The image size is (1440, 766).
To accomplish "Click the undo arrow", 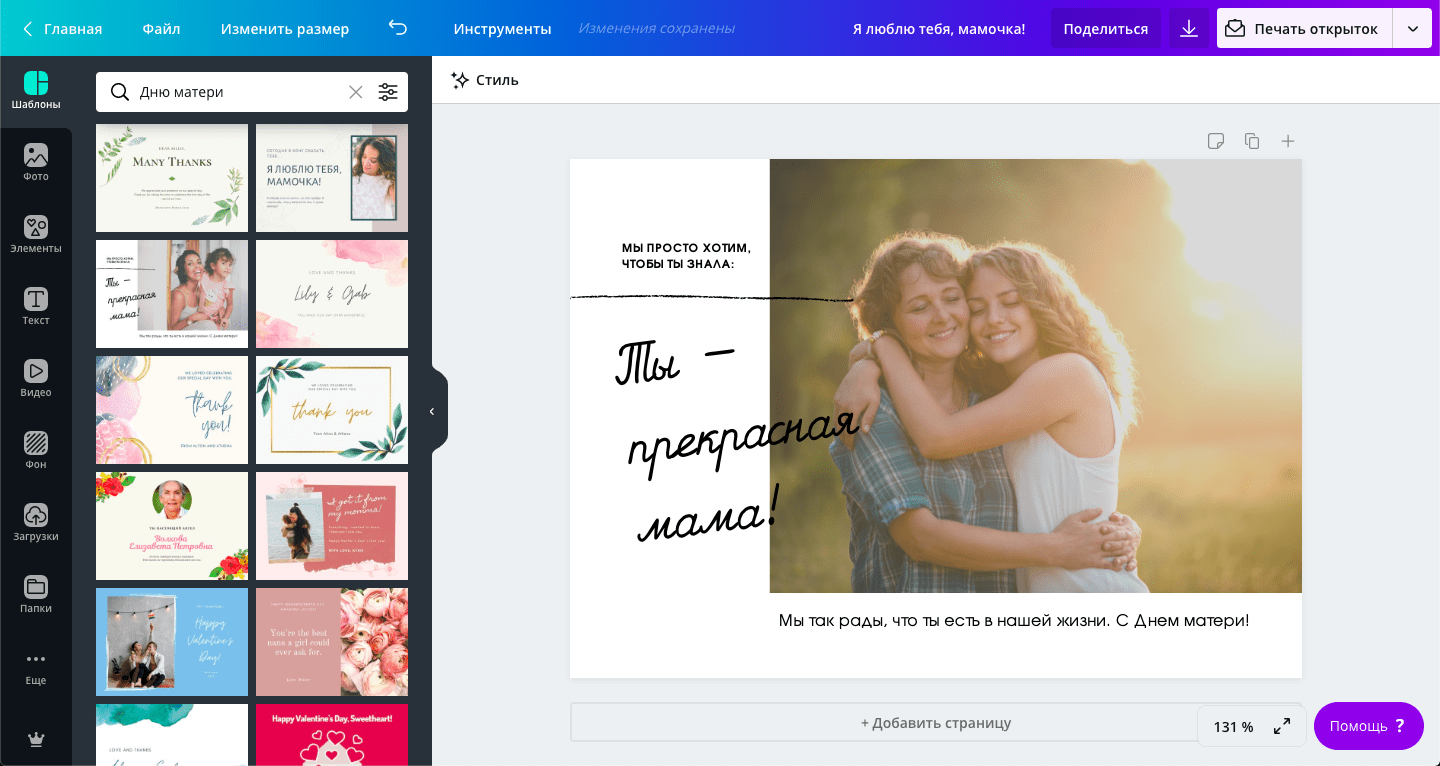I will click(x=398, y=28).
